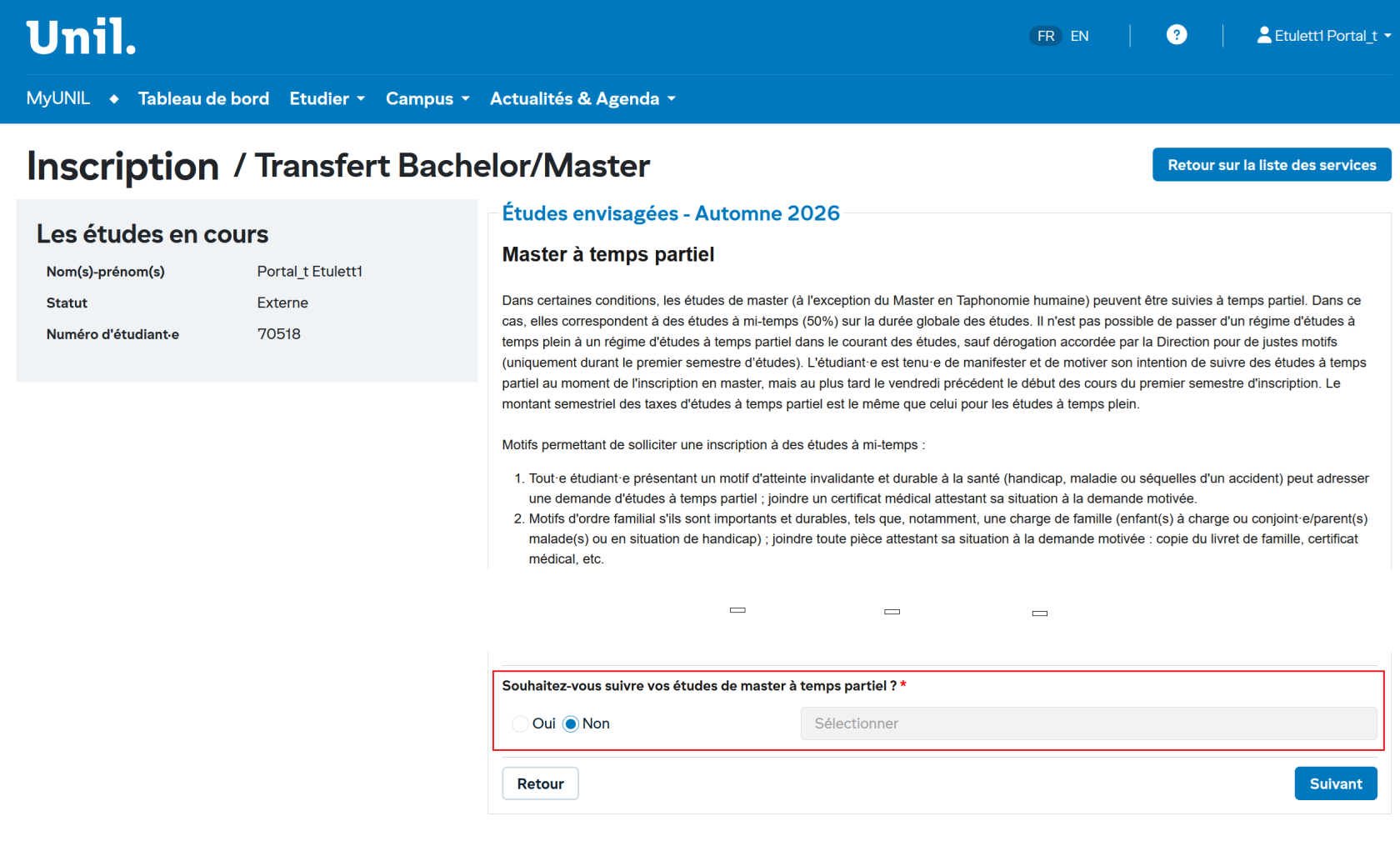1400x841 pixels.
Task: Click the user profile icon
Action: tap(1264, 35)
